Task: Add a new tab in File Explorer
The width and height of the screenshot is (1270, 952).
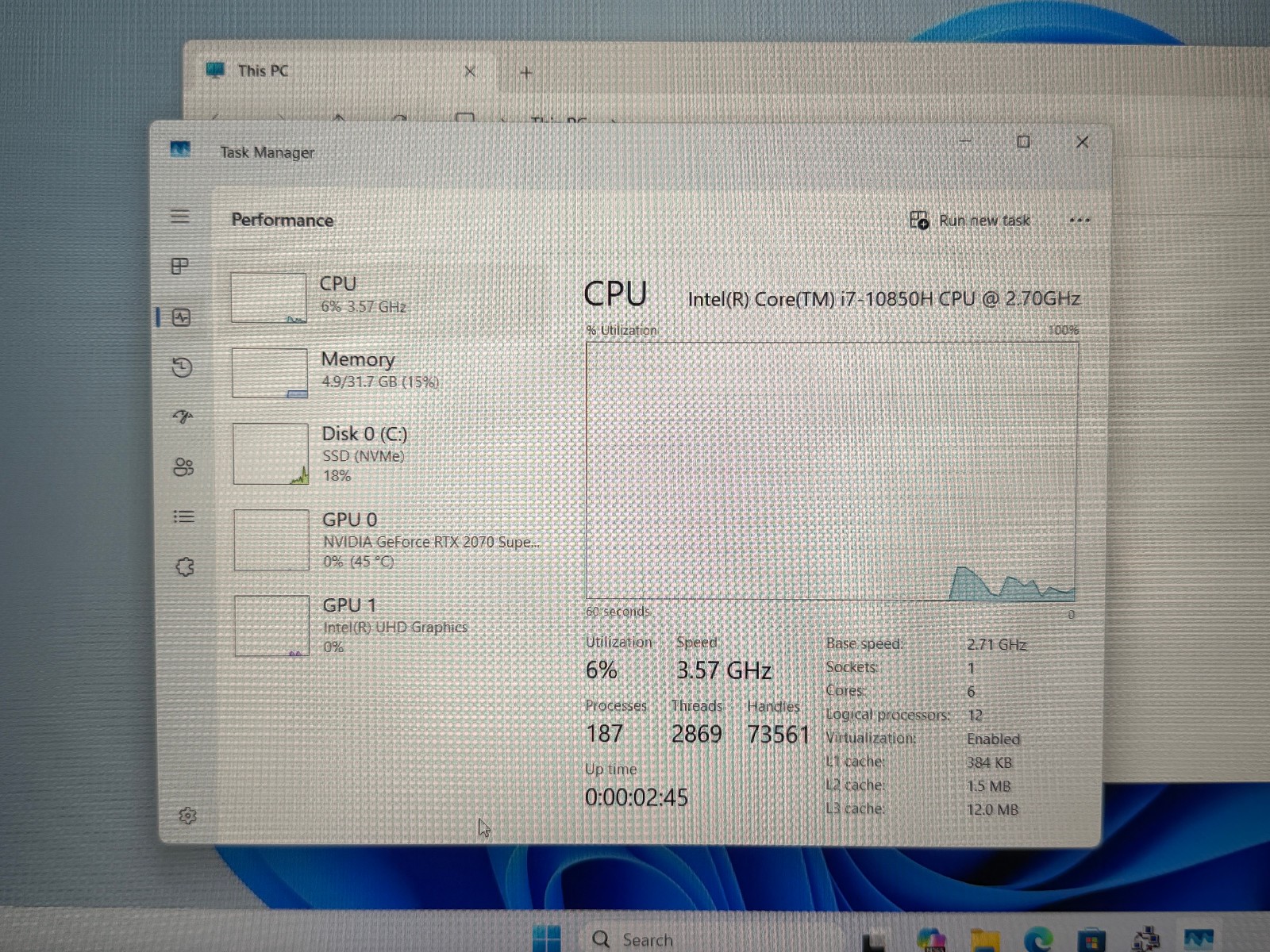Action: [525, 72]
